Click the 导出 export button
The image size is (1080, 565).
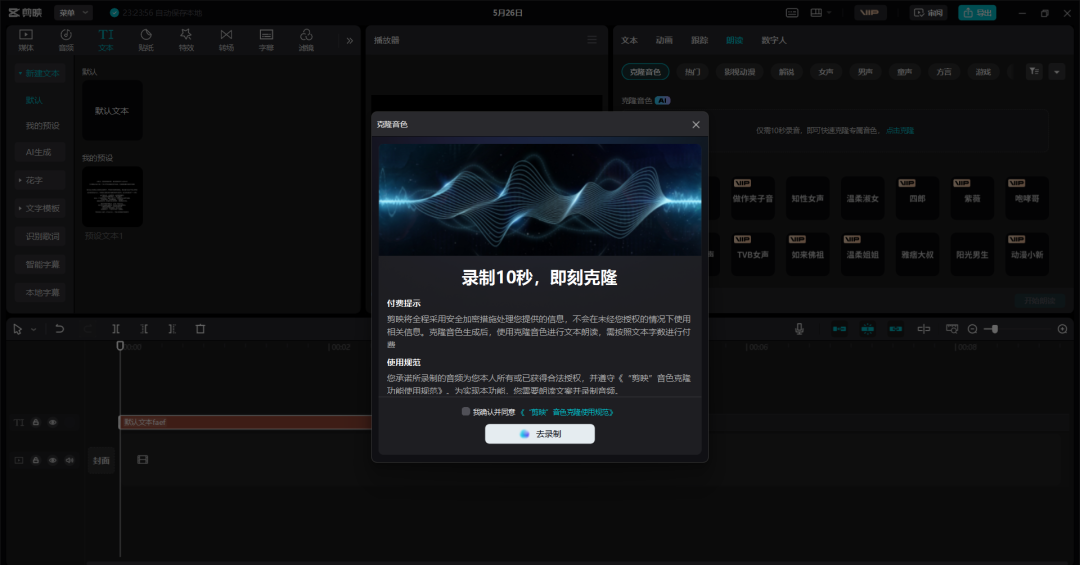(977, 12)
